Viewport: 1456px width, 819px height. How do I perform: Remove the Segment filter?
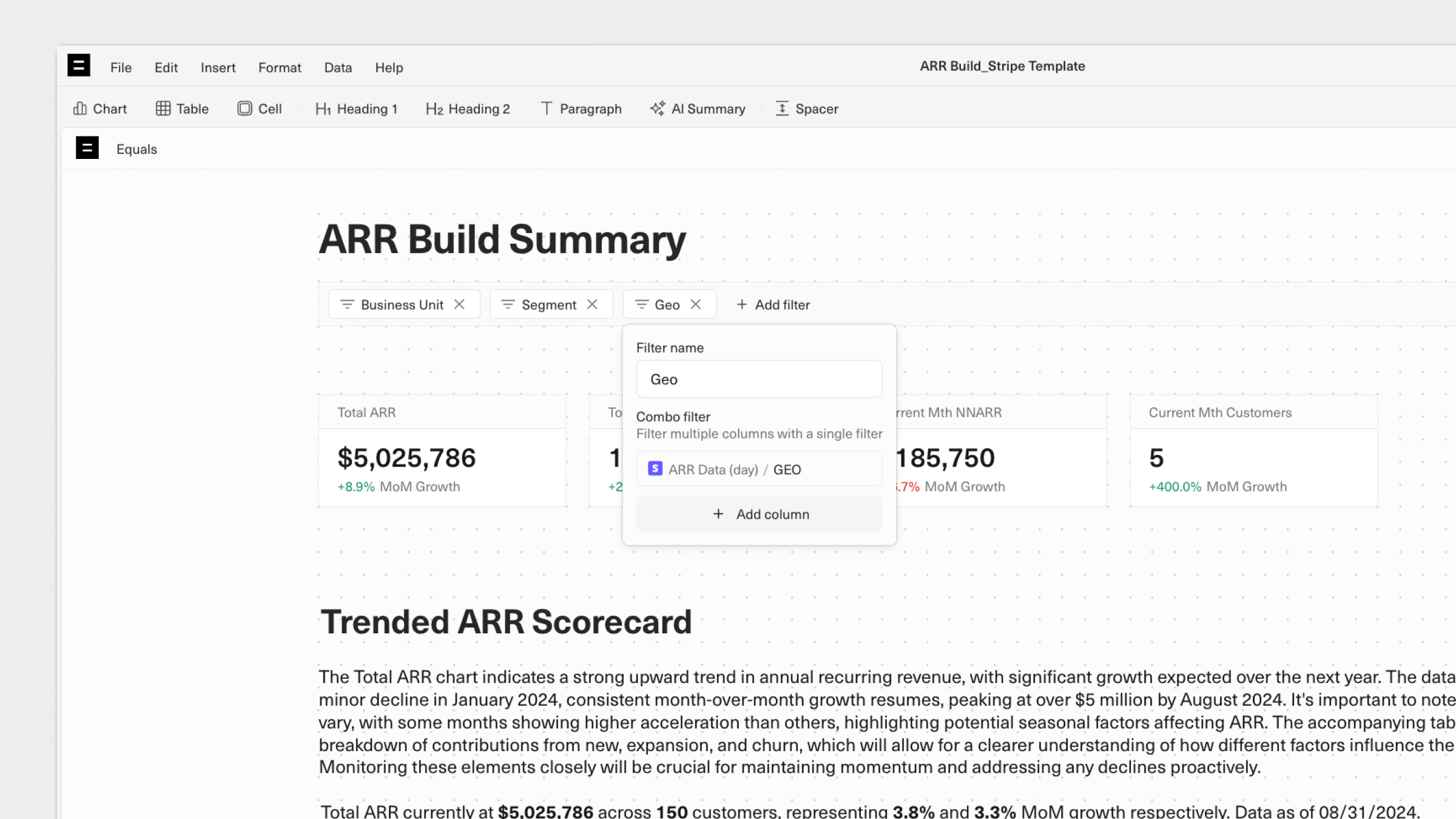coord(592,305)
